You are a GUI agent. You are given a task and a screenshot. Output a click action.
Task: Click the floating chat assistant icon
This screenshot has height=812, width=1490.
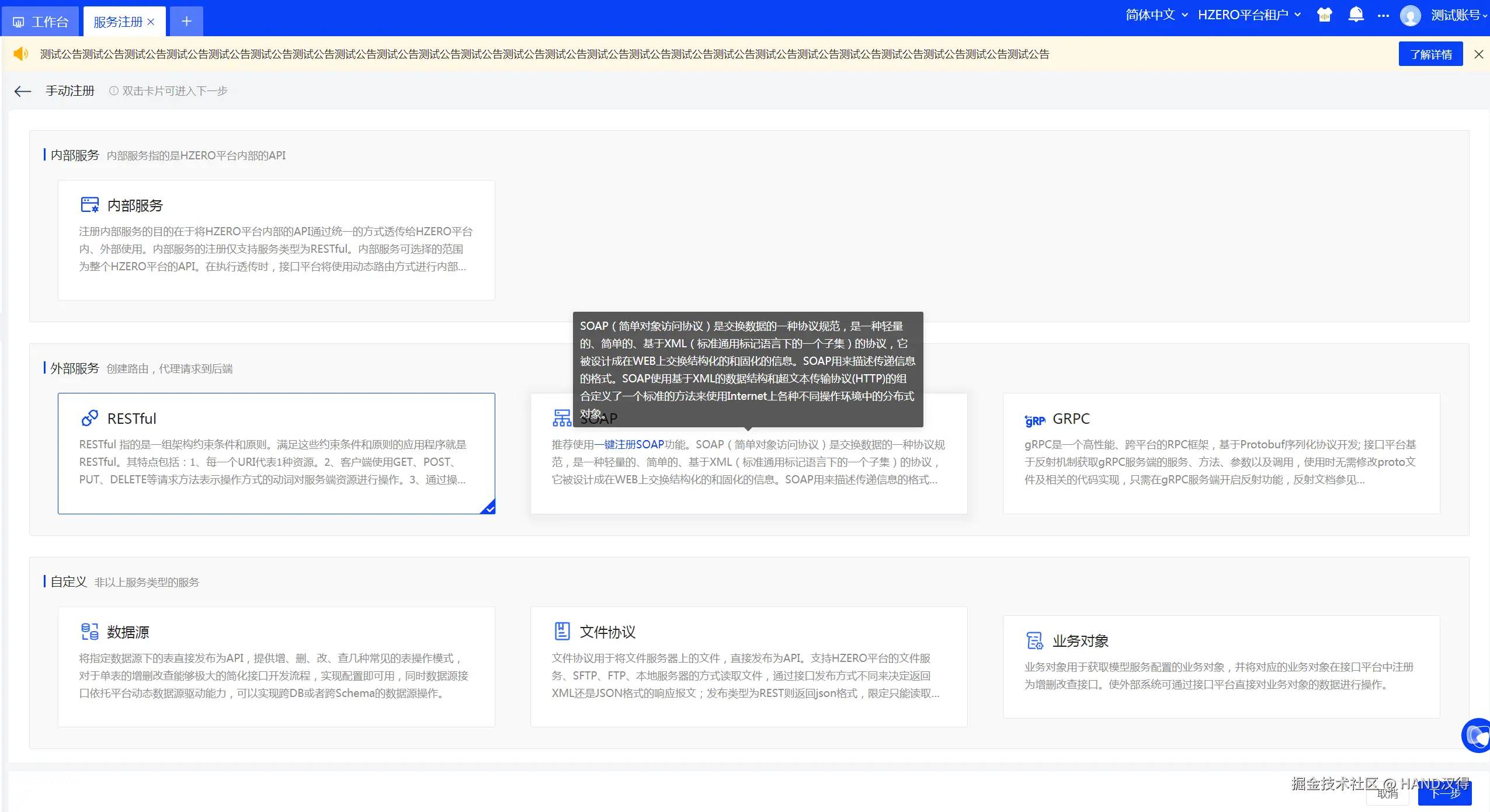tap(1477, 736)
